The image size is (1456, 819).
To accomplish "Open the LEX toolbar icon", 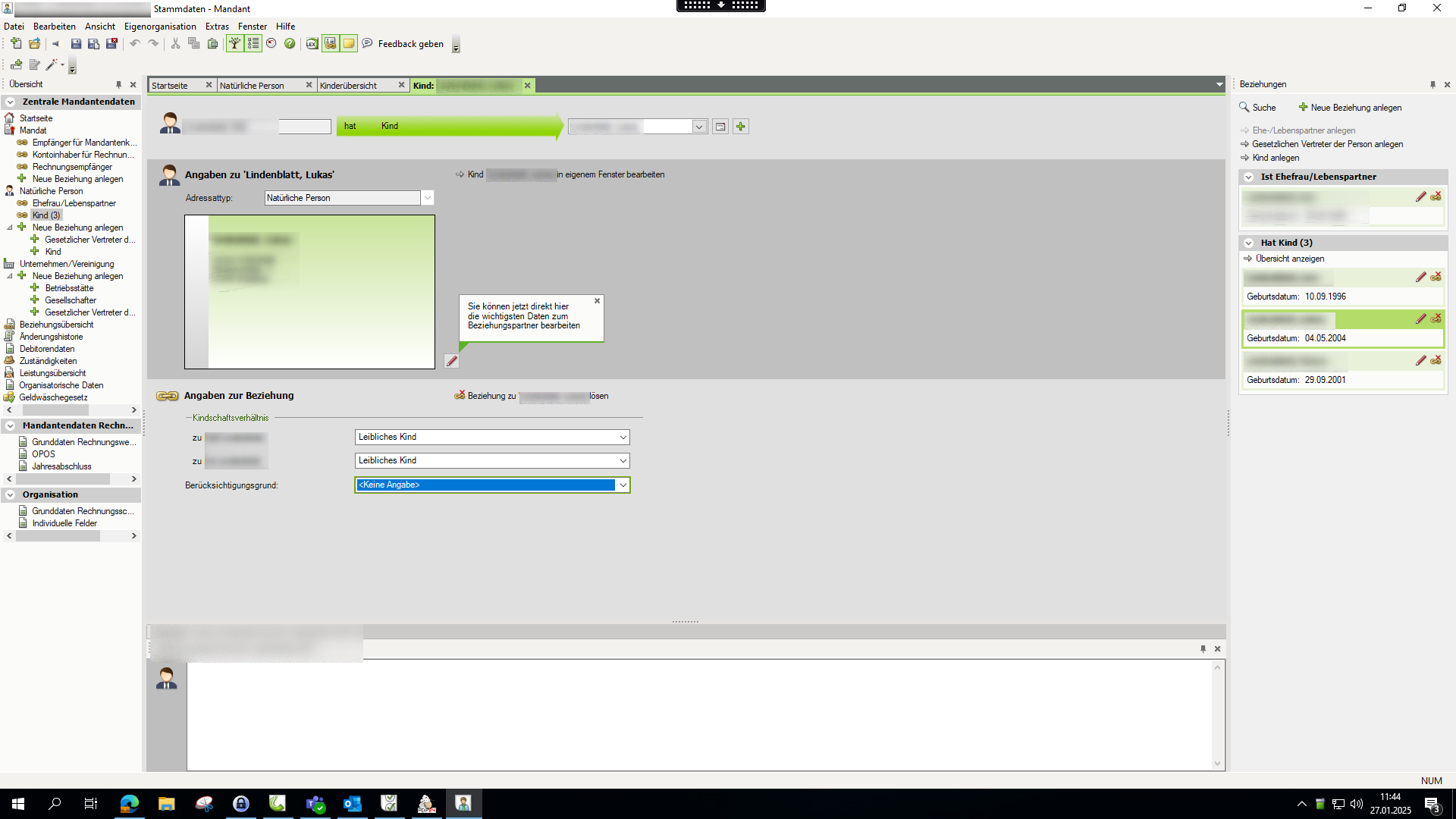I will point(312,44).
